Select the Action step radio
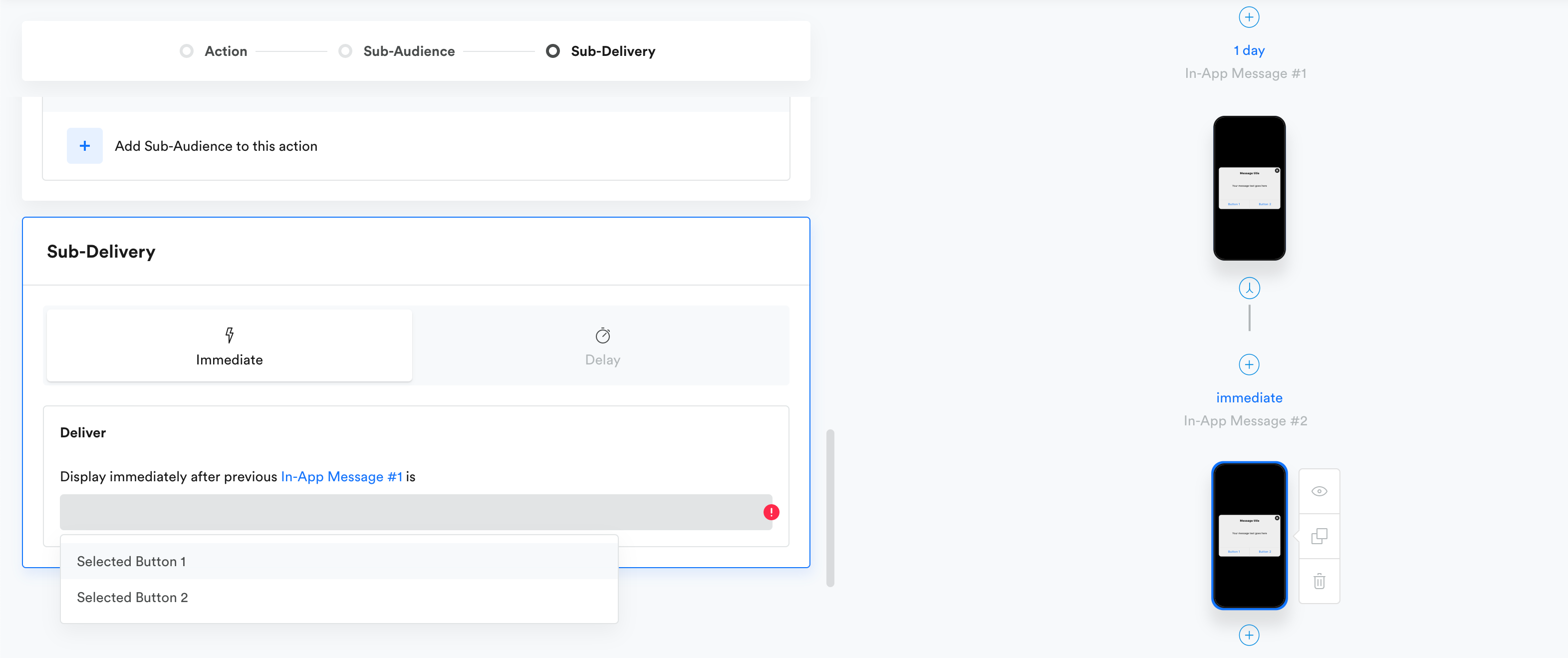The image size is (1568, 658). (x=187, y=51)
